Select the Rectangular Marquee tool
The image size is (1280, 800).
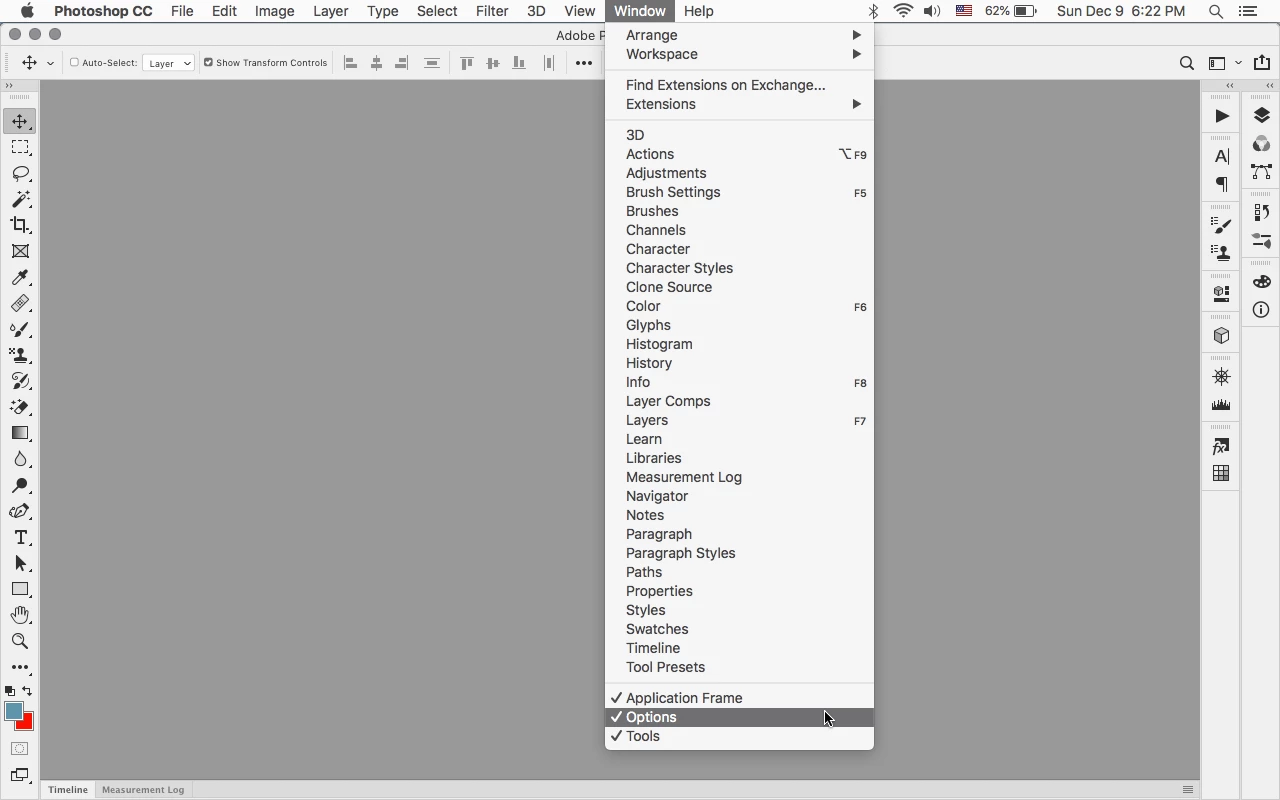(x=20, y=147)
